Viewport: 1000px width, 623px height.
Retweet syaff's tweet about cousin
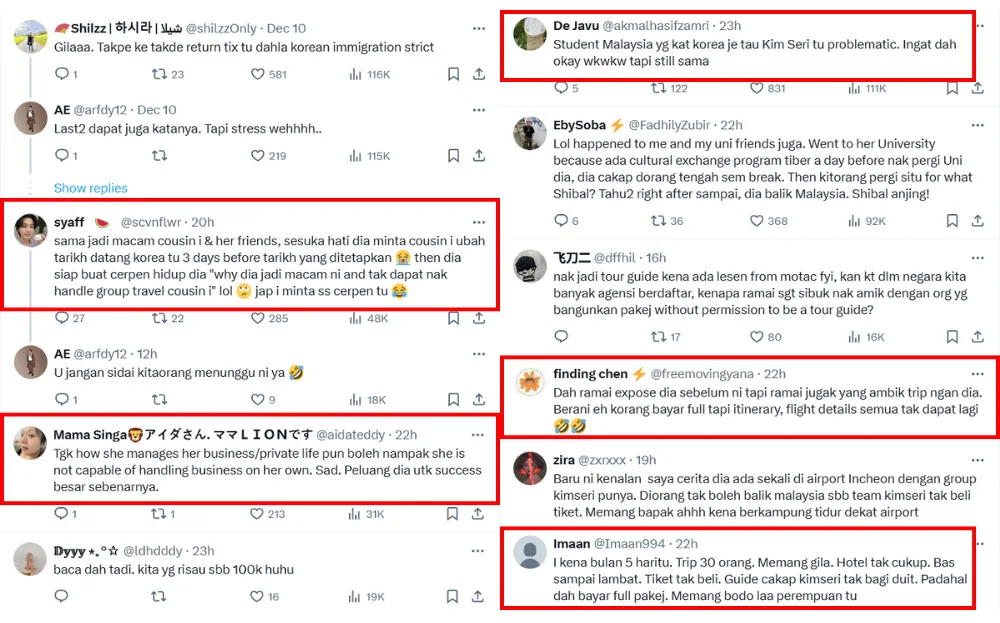[159, 318]
